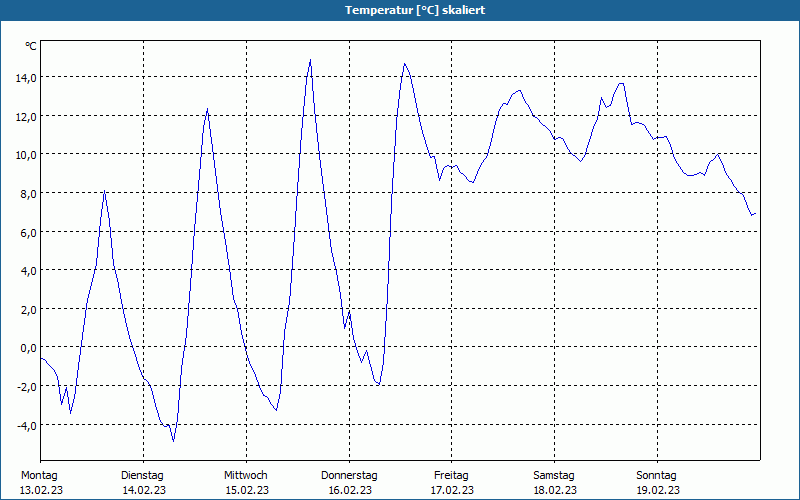Click the chart title 'Temperatur [°C] skaliert'

pyautogui.click(x=415, y=10)
